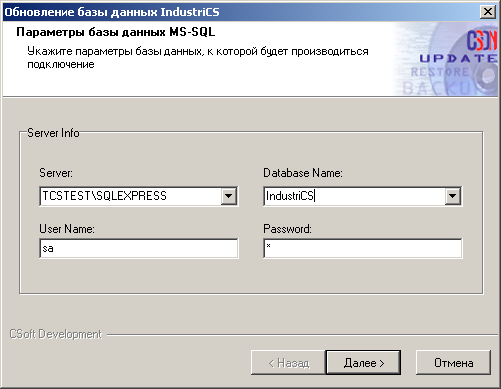Click the User Name field containing sa
Screen dimensions: 501x389
pyautogui.click(x=139, y=248)
